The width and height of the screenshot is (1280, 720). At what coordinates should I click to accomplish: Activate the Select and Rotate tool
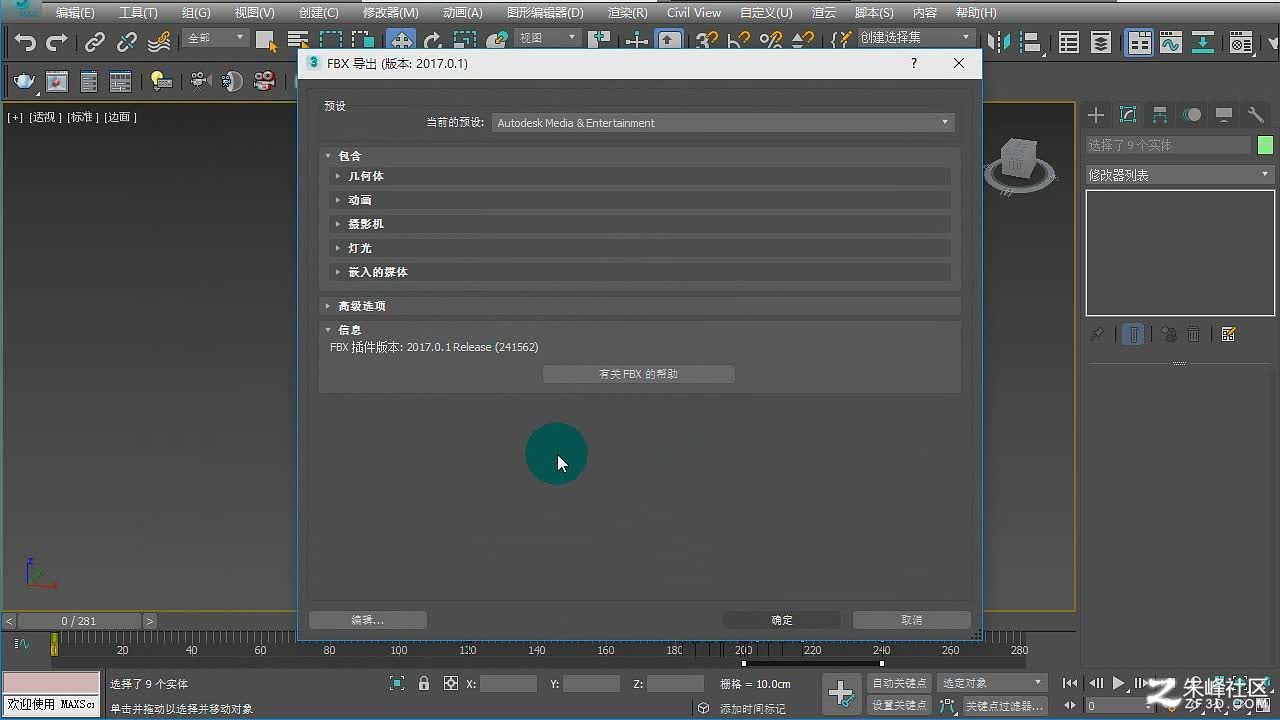tap(433, 42)
